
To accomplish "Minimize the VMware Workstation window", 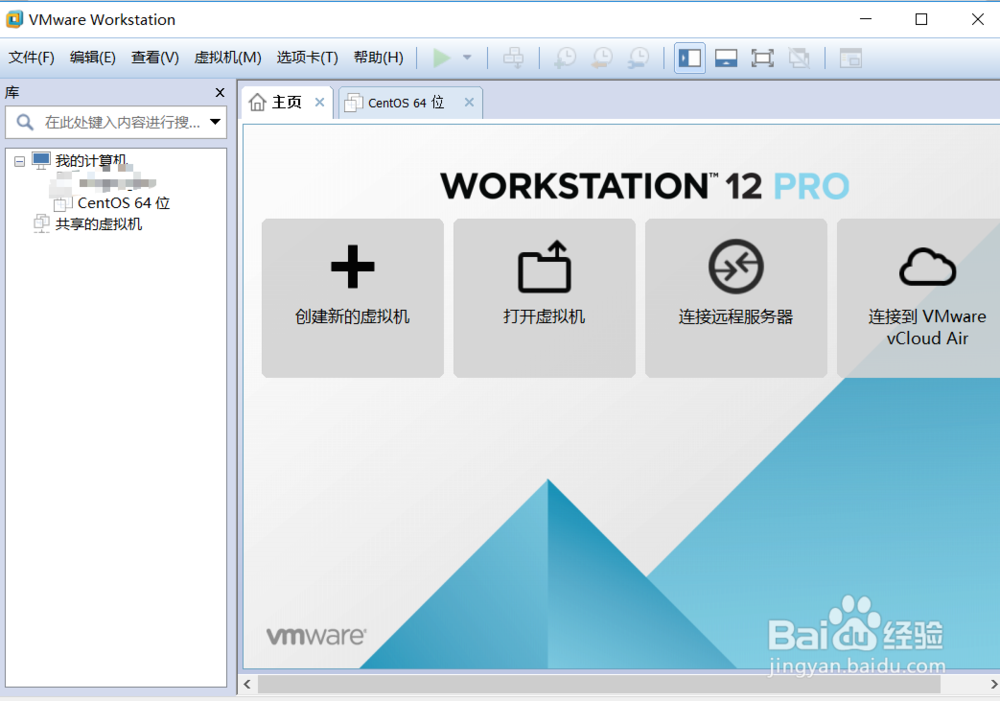I will (865, 19).
